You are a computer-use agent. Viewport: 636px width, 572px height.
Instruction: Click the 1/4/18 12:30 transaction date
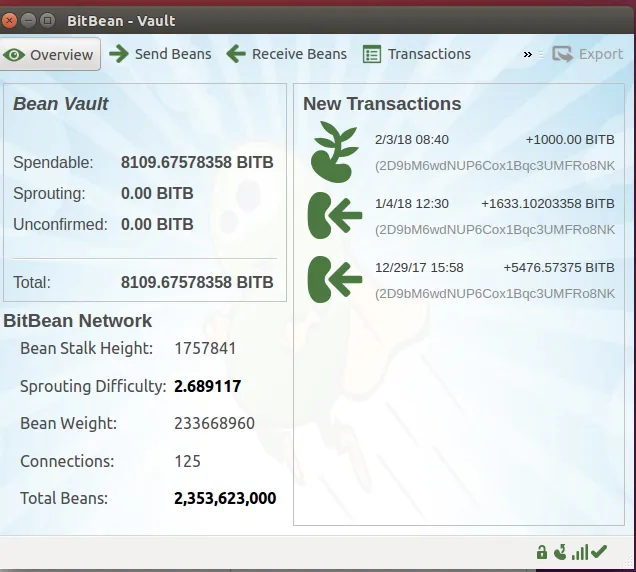412,203
